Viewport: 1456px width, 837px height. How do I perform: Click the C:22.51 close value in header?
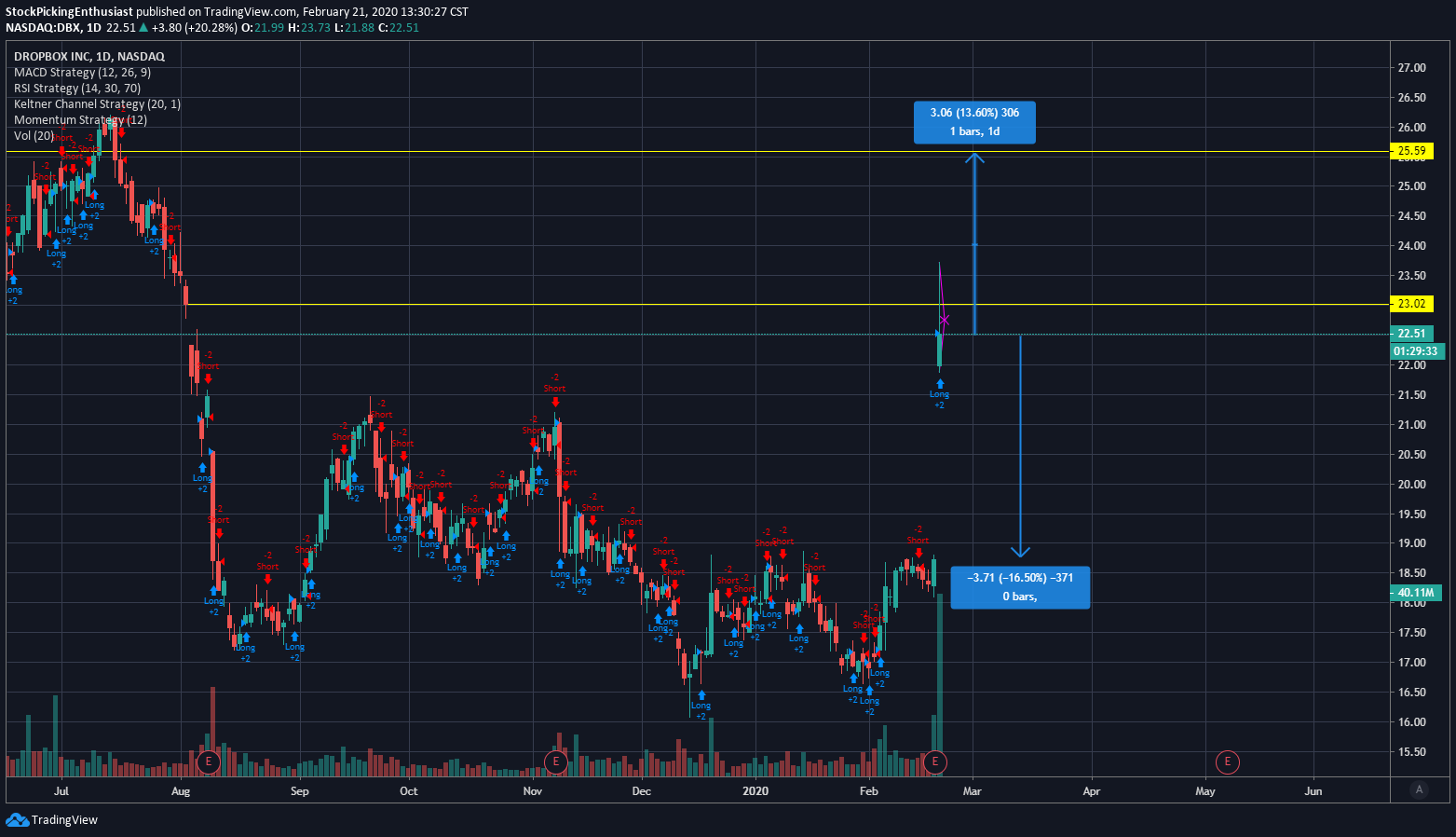point(399,27)
